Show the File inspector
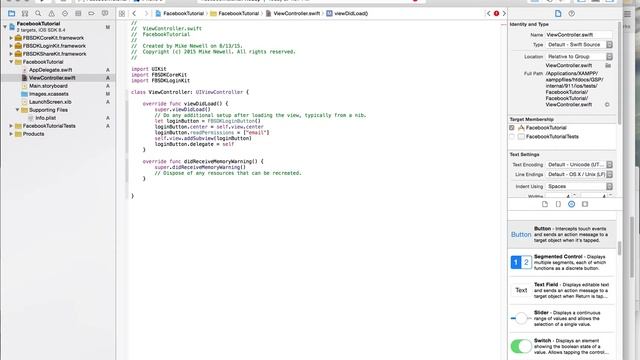640x360 pixels. (x=558, y=13)
